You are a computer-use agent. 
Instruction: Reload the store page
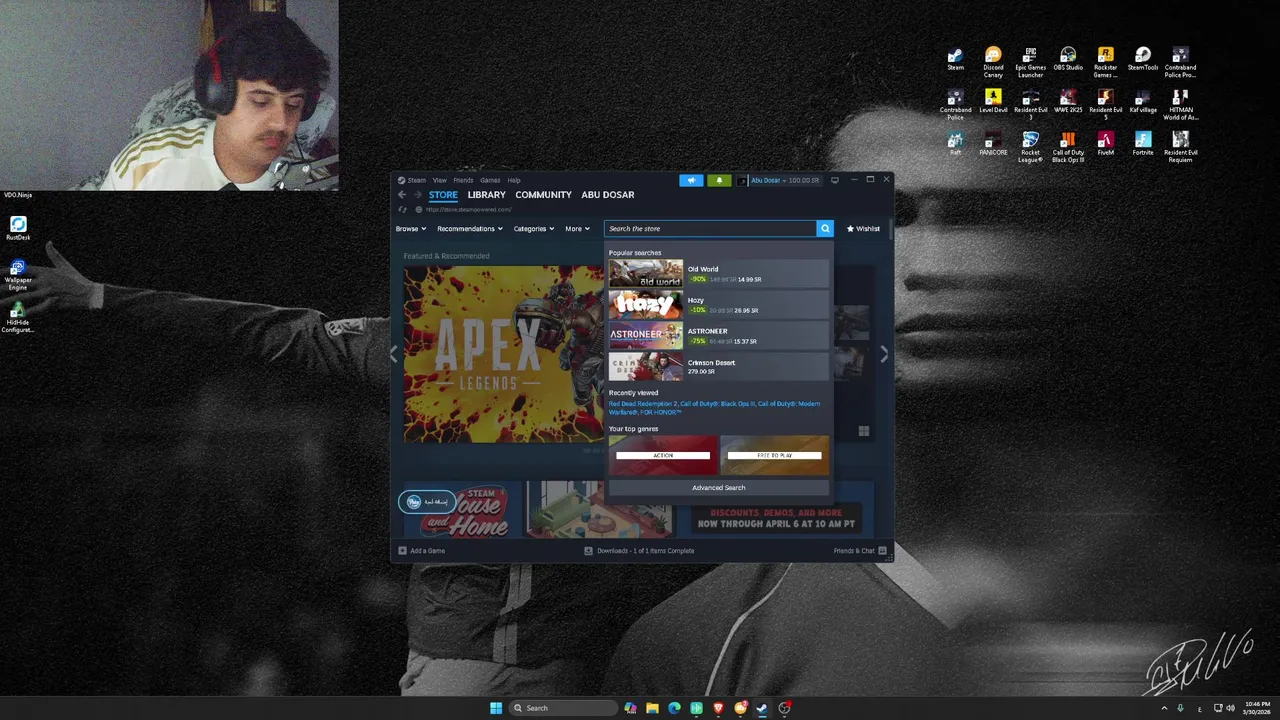(403, 210)
